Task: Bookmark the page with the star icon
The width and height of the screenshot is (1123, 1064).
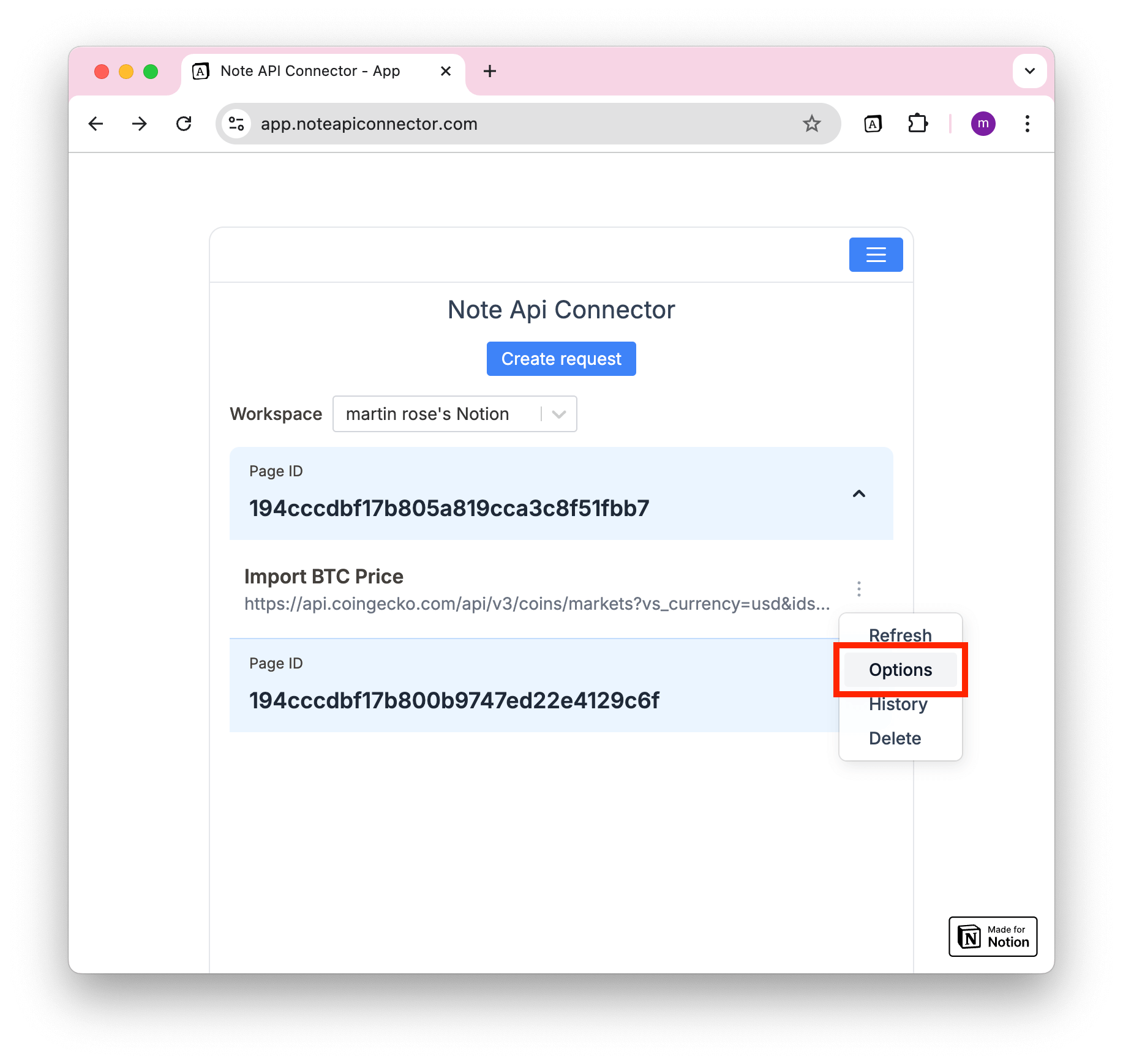Action: coord(811,124)
